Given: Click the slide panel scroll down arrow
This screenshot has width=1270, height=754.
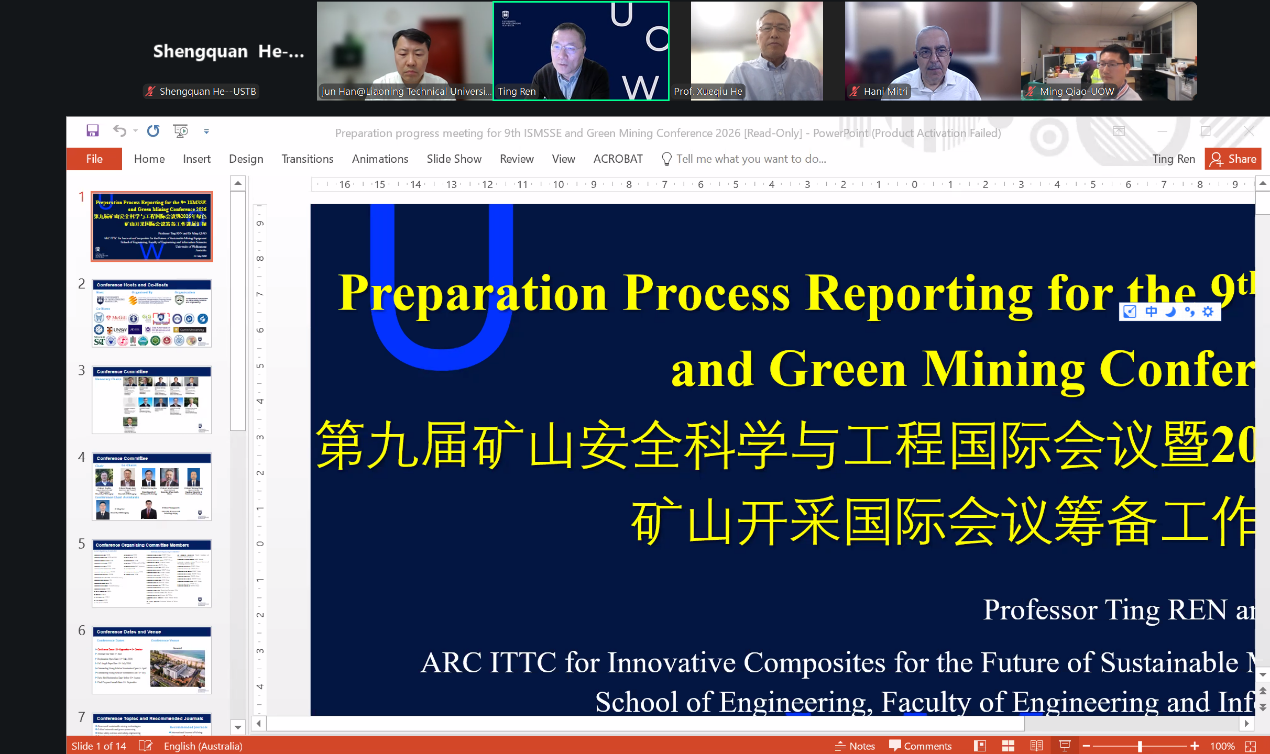Looking at the screenshot, I should [x=238, y=727].
